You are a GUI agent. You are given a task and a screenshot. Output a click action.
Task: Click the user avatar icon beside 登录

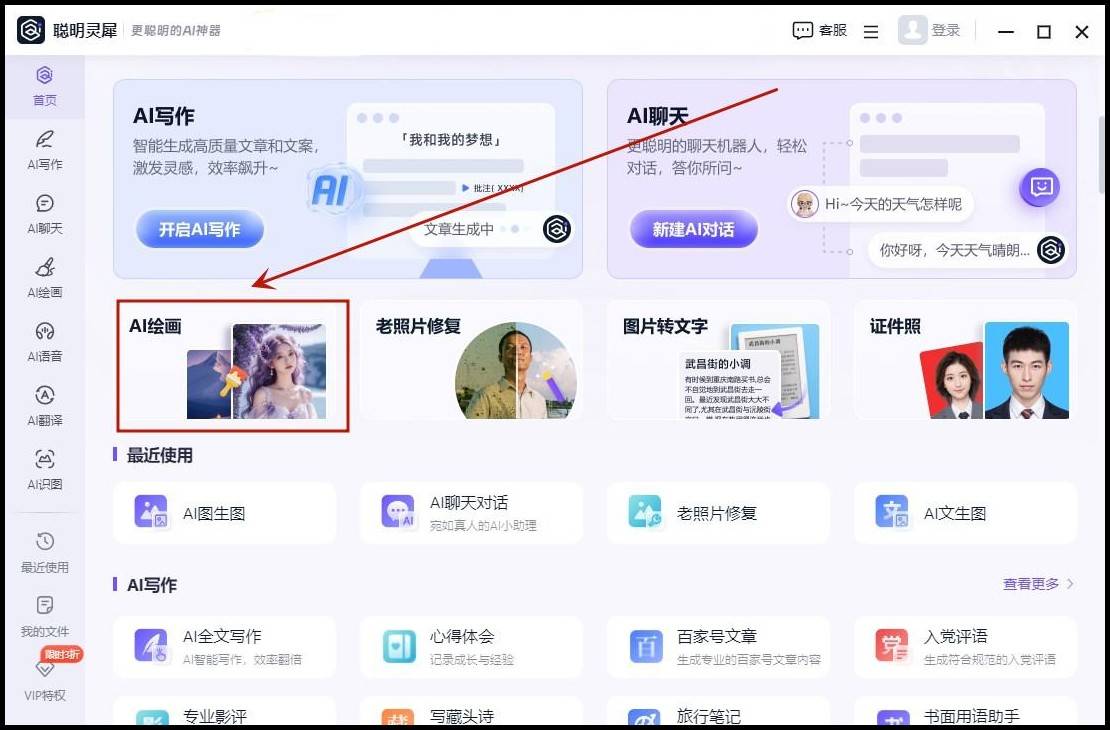(x=912, y=30)
